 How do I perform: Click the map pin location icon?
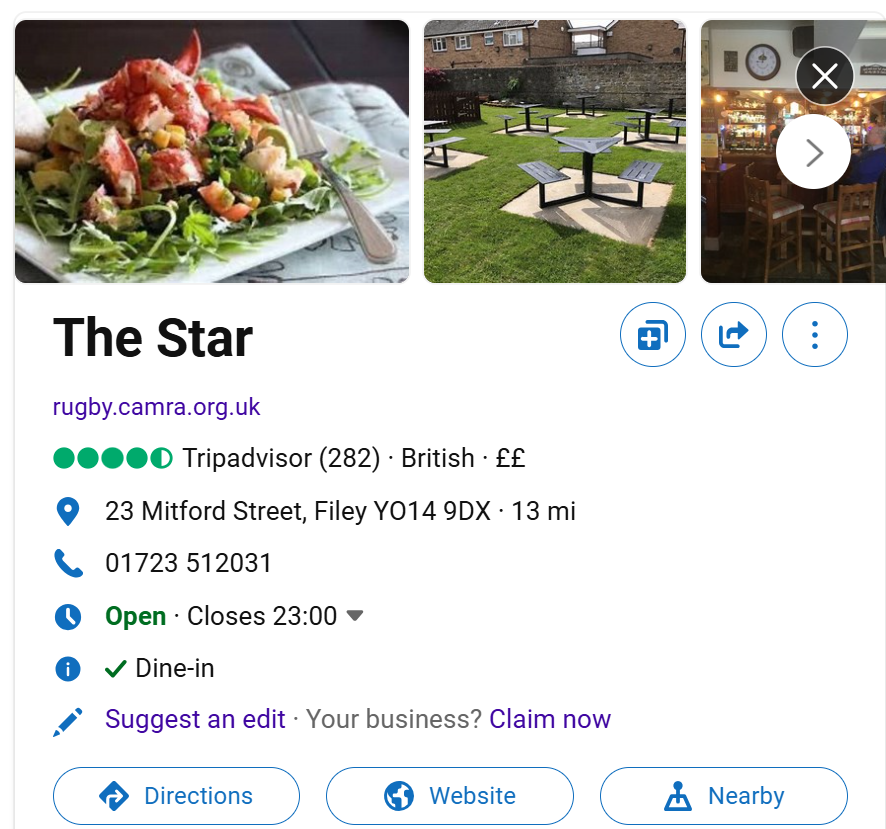click(68, 512)
